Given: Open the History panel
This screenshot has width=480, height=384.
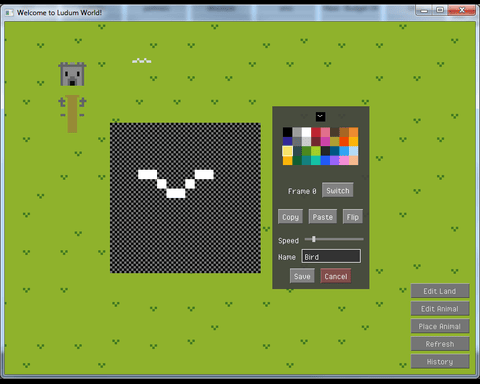Looking at the screenshot, I should 440,362.
